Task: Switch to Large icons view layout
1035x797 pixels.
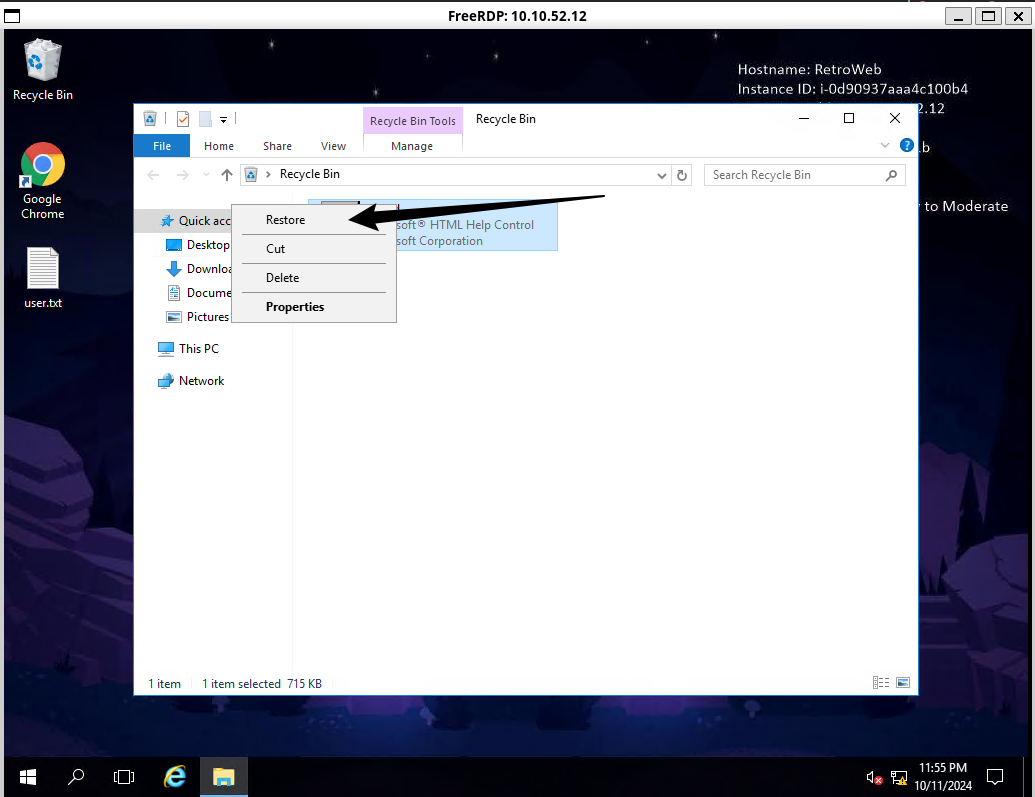Action: (x=903, y=683)
